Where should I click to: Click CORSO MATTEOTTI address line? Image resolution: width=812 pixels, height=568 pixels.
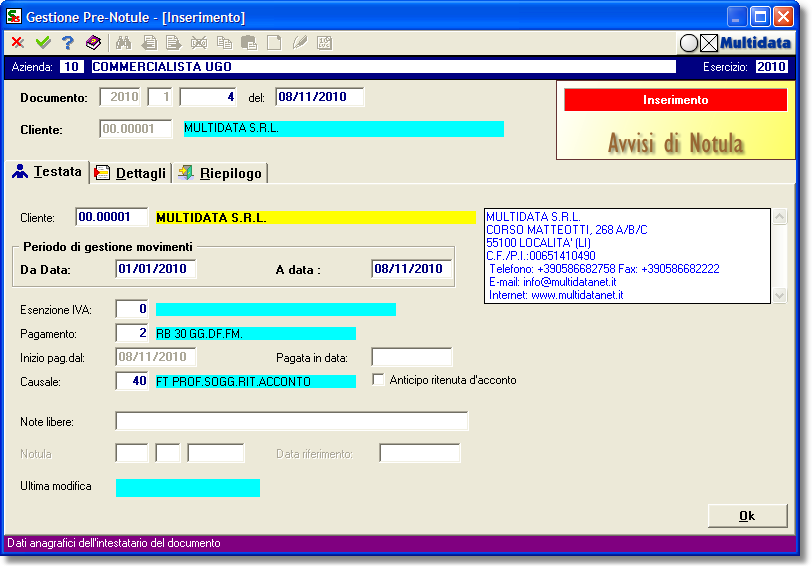567,230
